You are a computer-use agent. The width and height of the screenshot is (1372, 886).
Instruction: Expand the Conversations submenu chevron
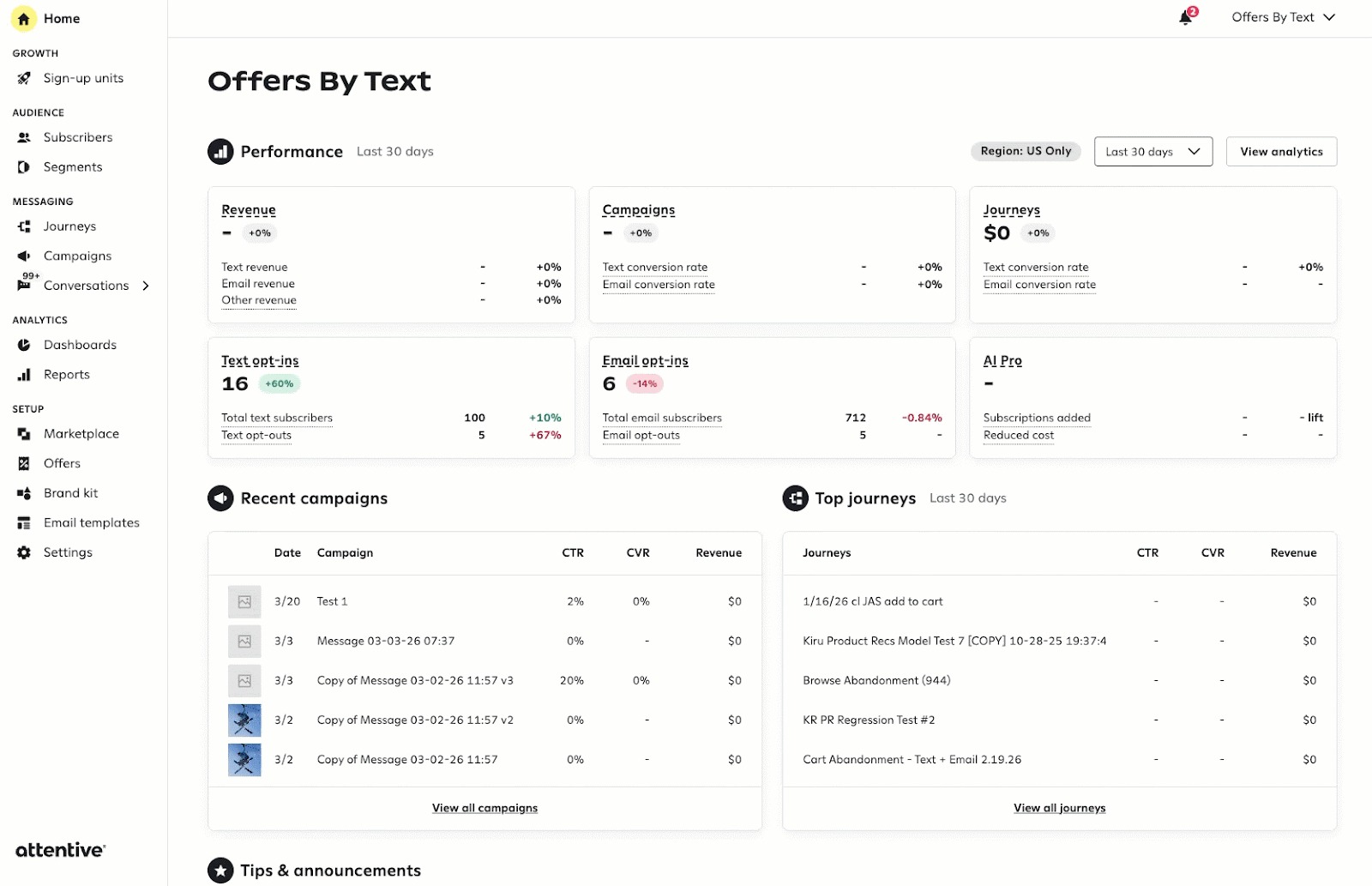pyautogui.click(x=146, y=286)
